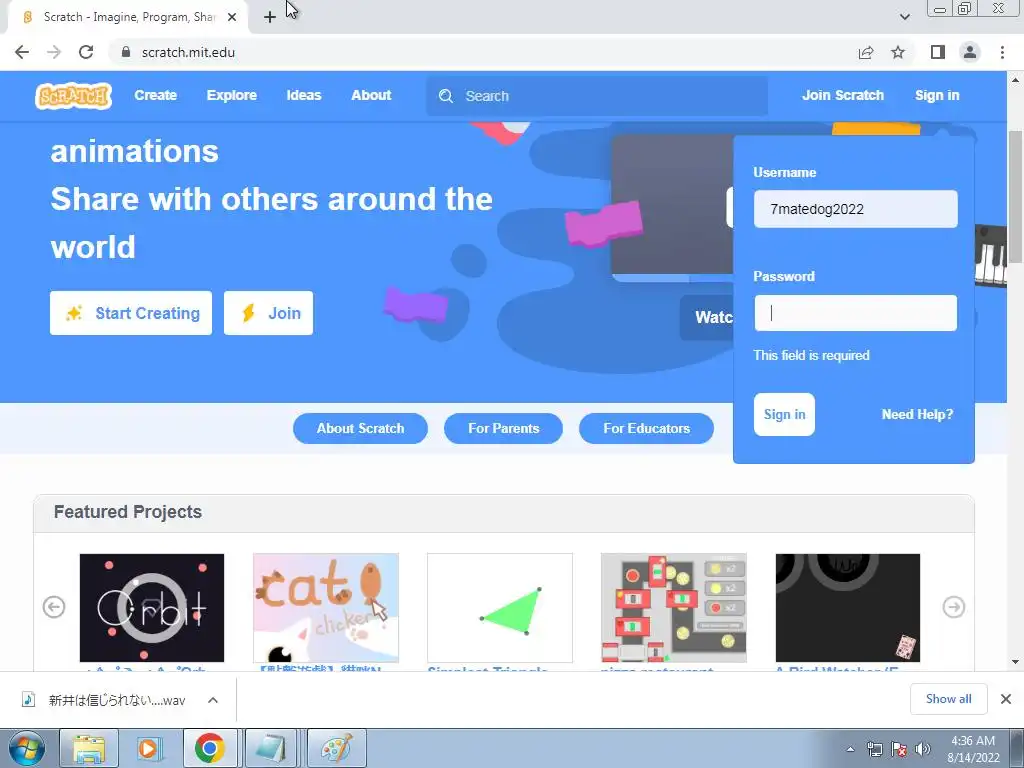Expand the tab search chevron
This screenshot has width=1024, height=768.
[x=904, y=17]
